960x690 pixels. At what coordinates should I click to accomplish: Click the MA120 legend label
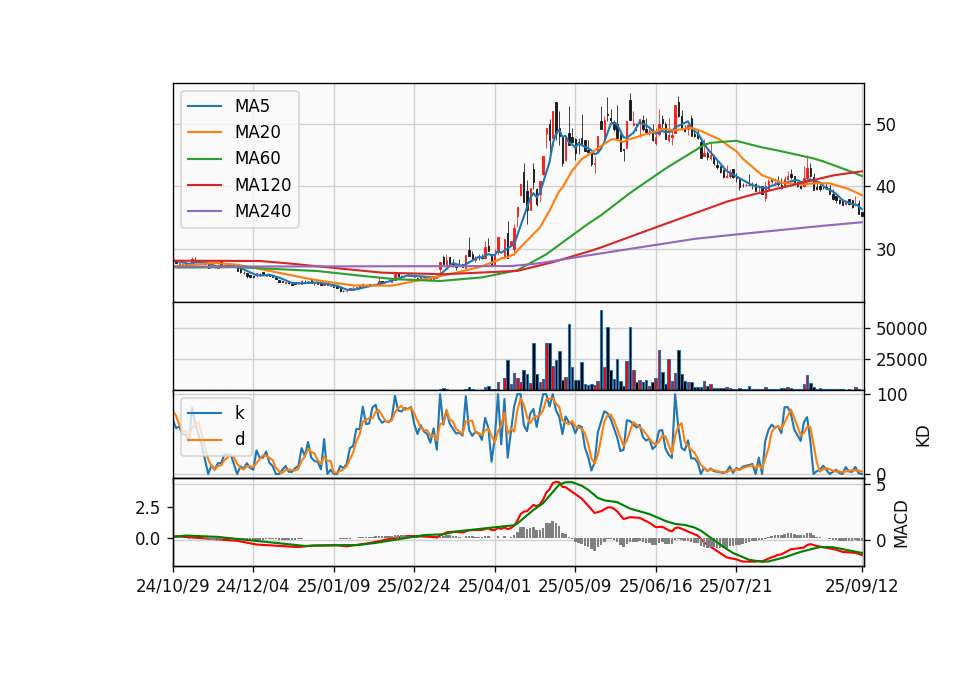pos(263,185)
